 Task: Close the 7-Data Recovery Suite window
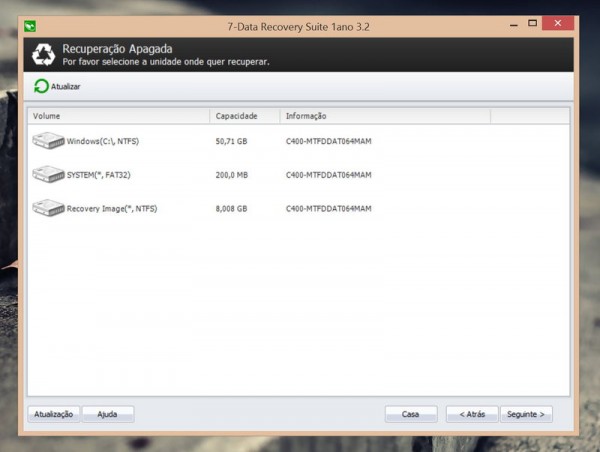click(x=558, y=23)
